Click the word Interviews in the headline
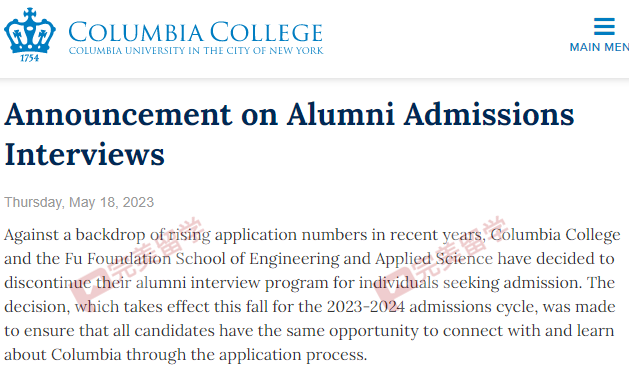Viewport: 629px width, 374px height. (x=85, y=155)
